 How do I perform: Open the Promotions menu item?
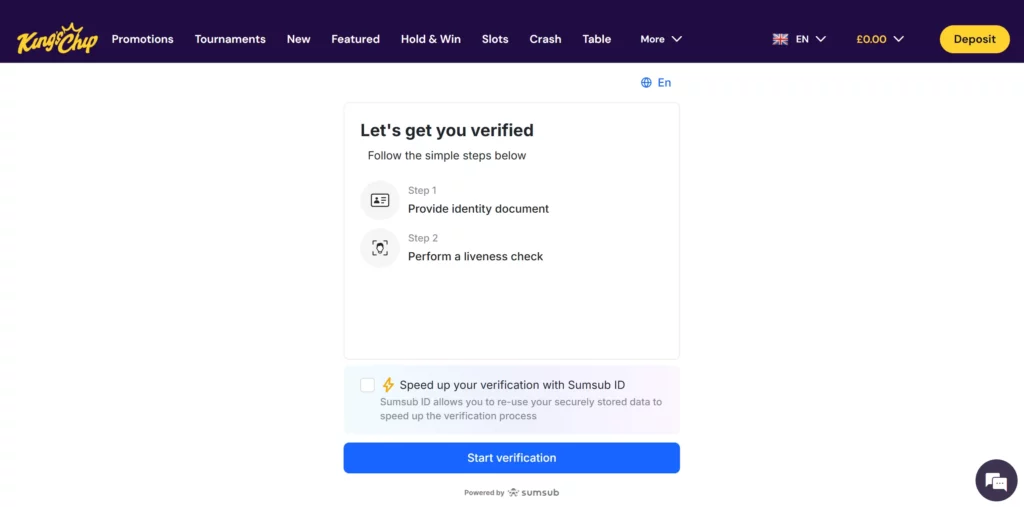coord(143,39)
